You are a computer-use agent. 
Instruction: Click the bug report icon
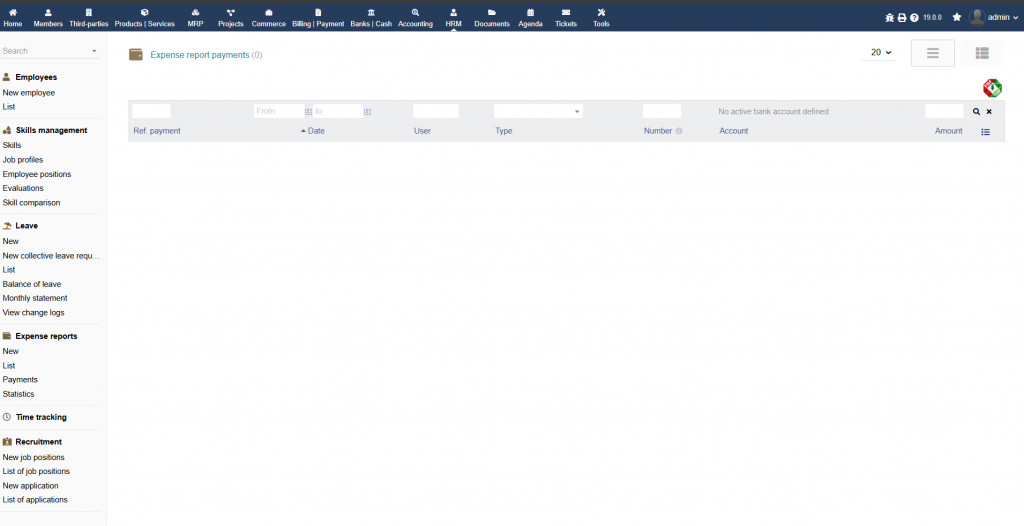click(889, 18)
